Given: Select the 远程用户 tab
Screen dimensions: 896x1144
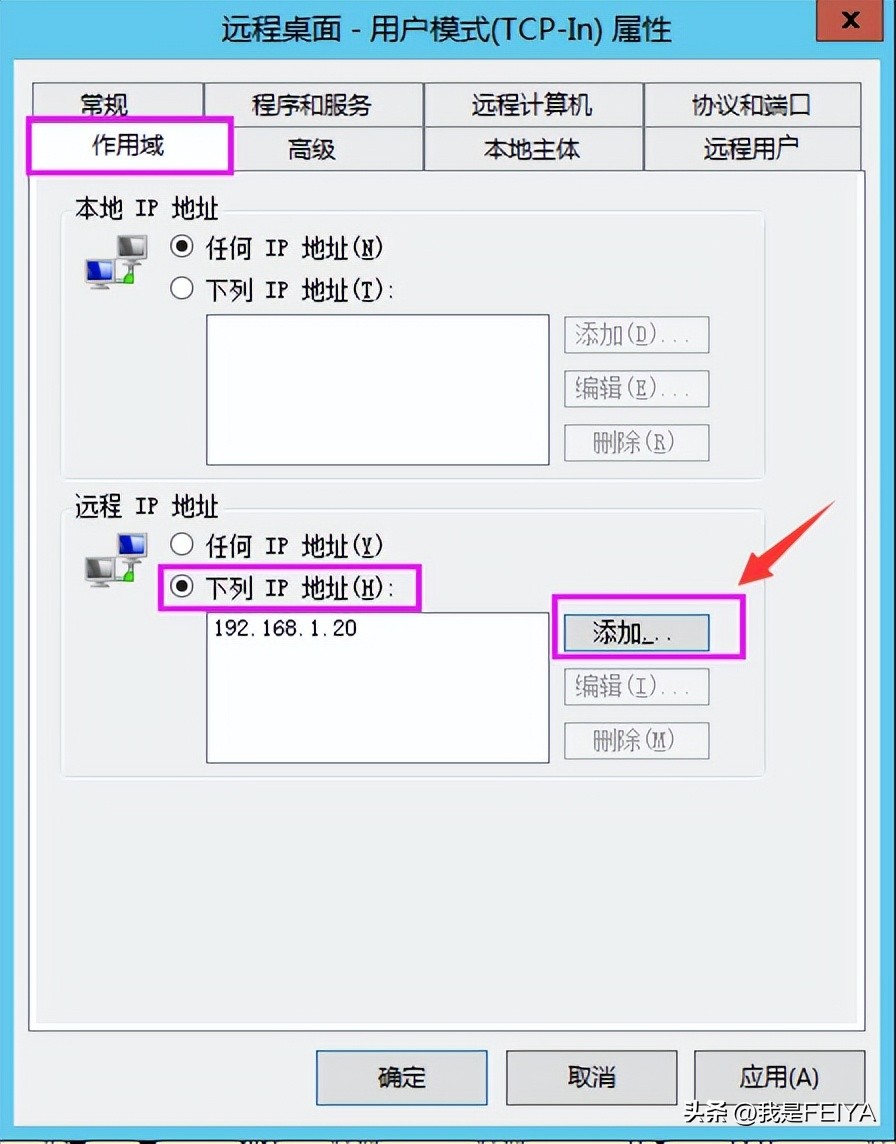Looking at the screenshot, I should (x=752, y=149).
